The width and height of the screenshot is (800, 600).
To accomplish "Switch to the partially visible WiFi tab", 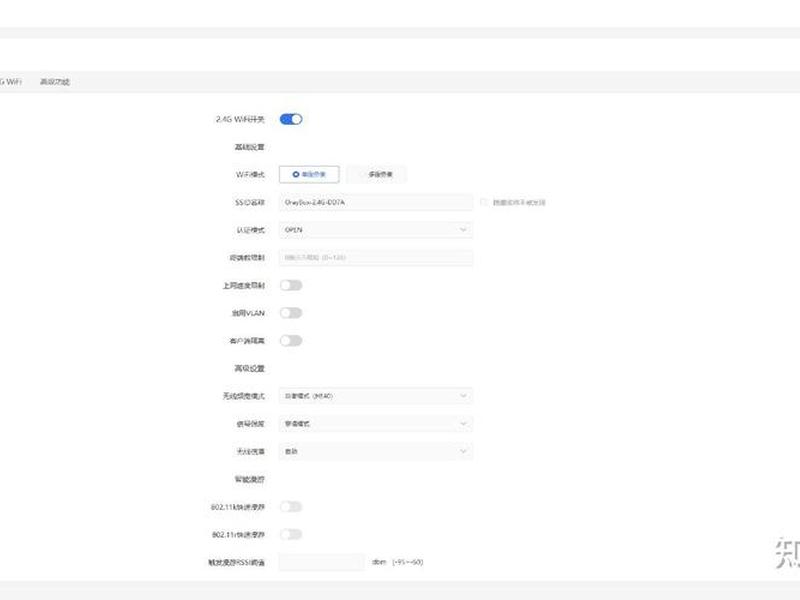I will (10, 82).
